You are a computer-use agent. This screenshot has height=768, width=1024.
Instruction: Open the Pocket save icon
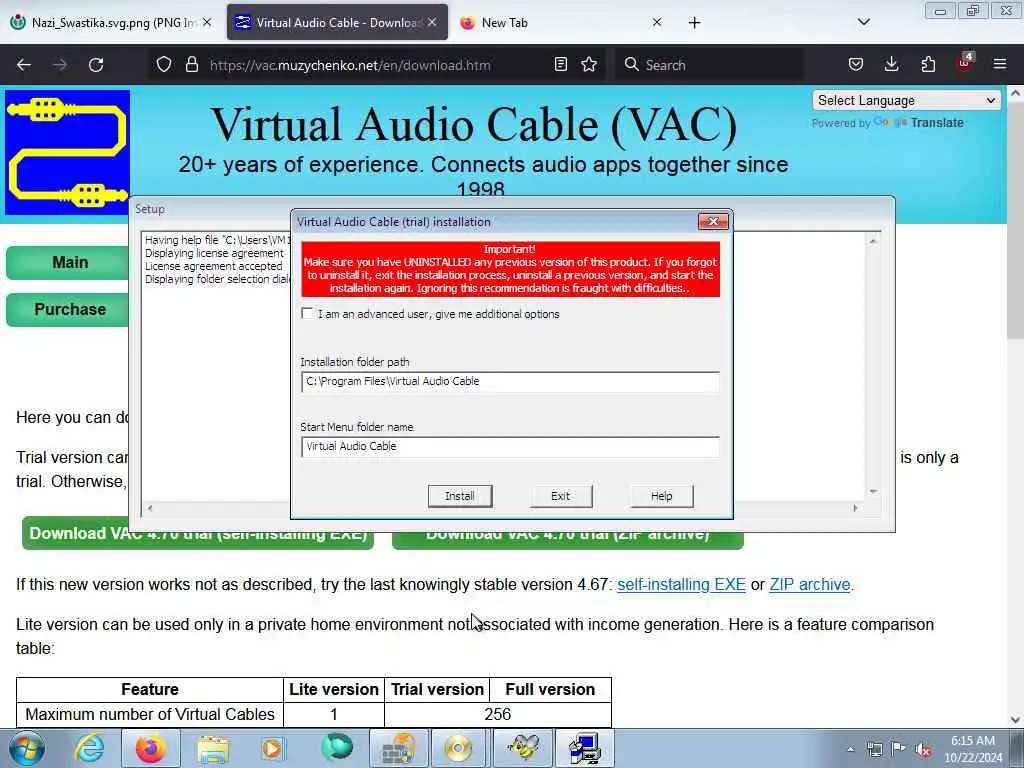pos(856,65)
